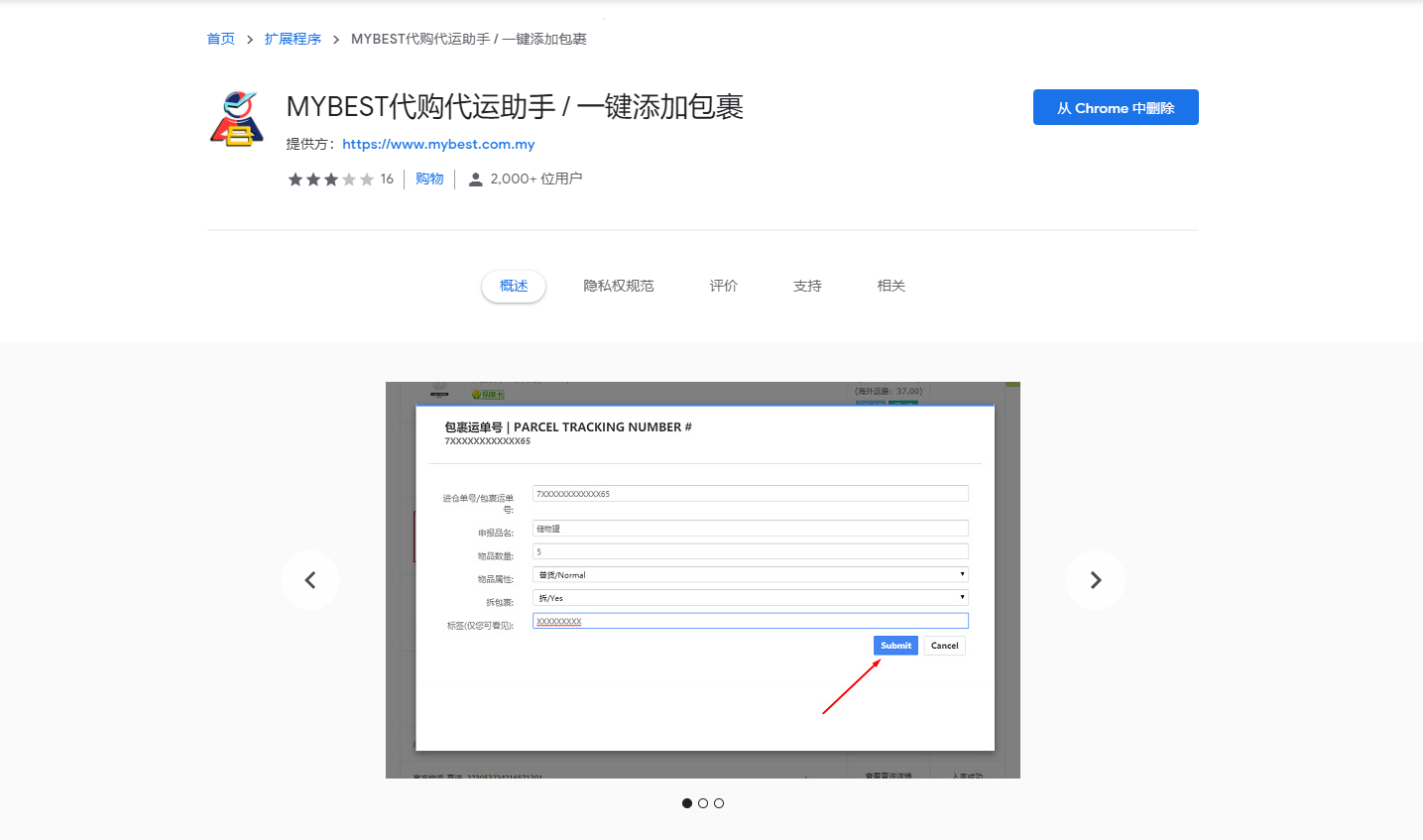Click the star rating icons
The width and height of the screenshot is (1423, 840).
click(331, 180)
